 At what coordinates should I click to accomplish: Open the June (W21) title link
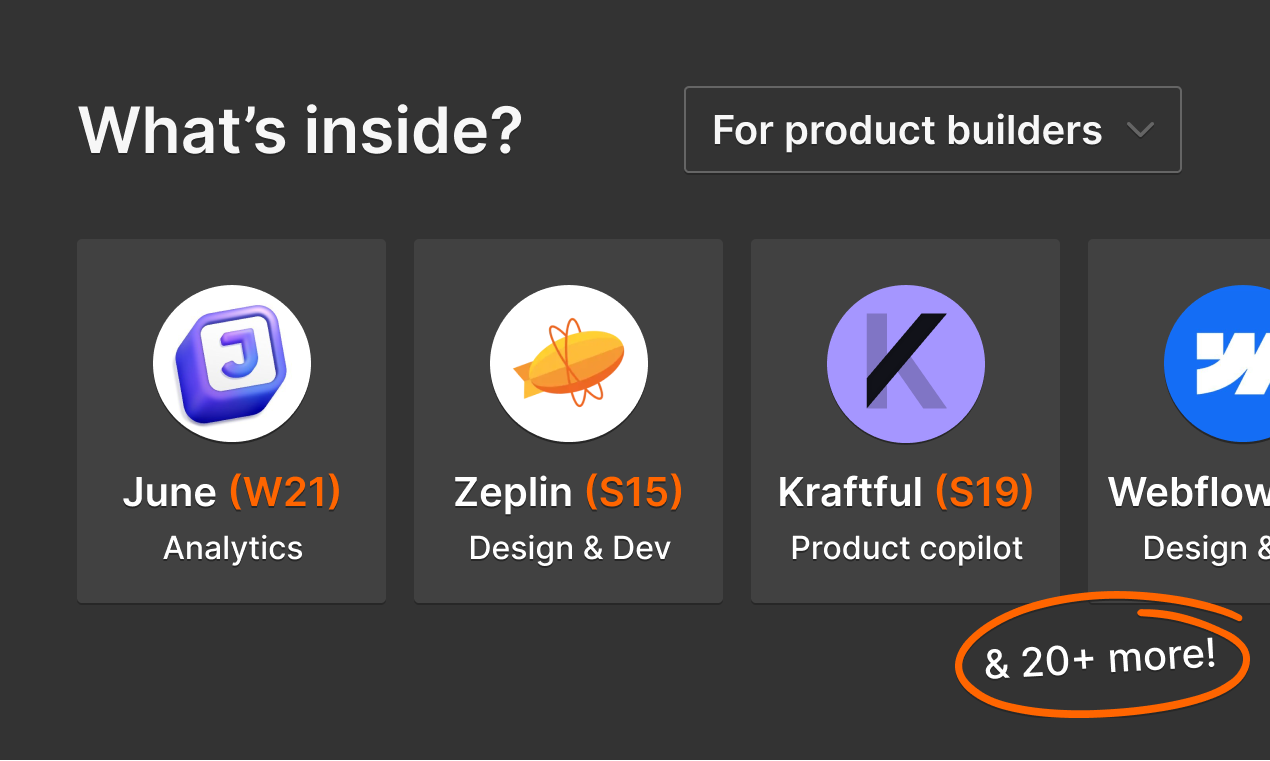[x=232, y=492]
